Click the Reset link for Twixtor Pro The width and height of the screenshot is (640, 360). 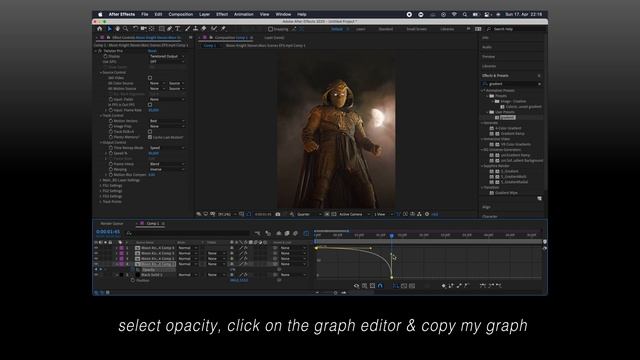[152, 51]
